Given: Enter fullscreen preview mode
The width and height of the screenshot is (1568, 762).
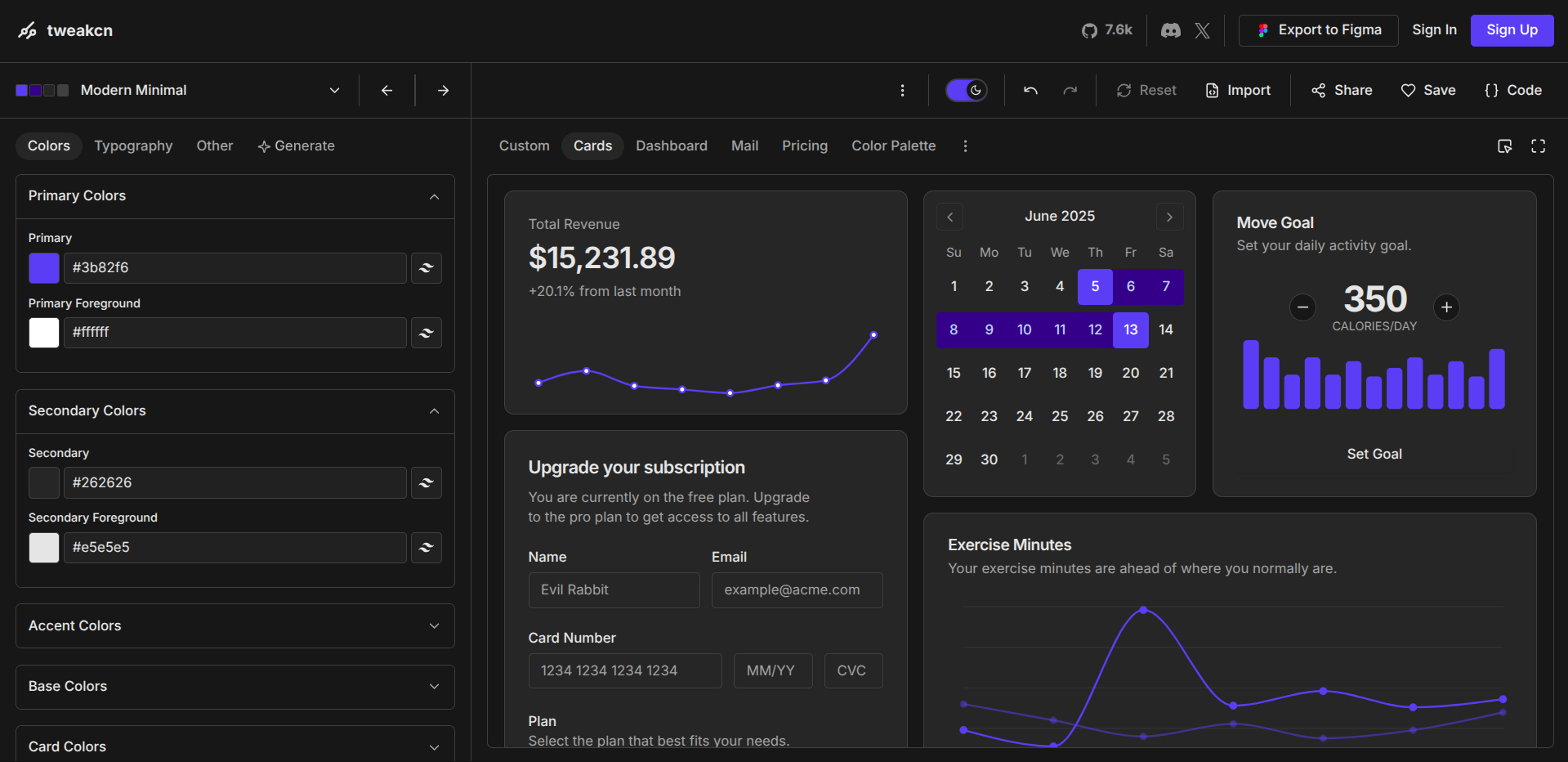Looking at the screenshot, I should [1538, 146].
